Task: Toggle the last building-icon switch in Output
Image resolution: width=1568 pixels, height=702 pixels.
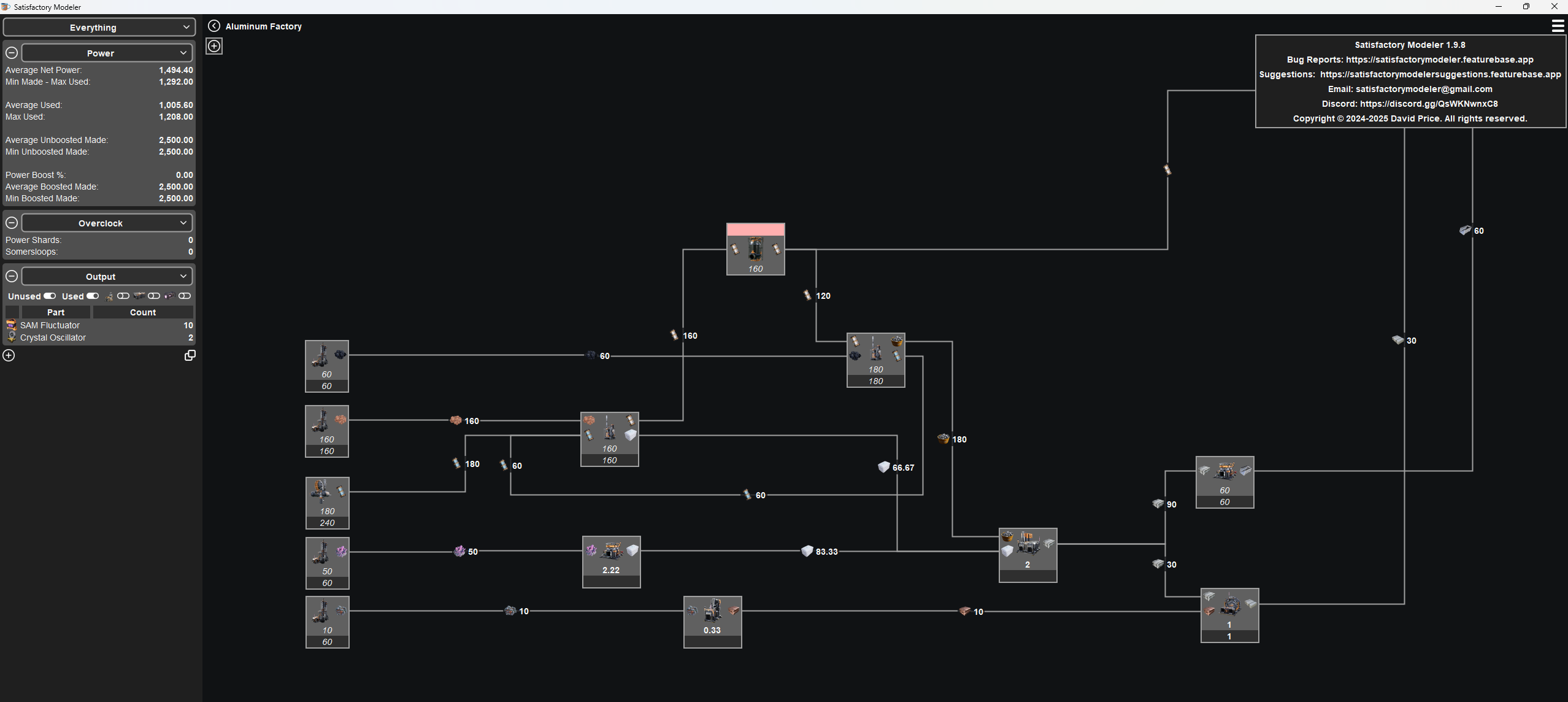Action: 185,296
